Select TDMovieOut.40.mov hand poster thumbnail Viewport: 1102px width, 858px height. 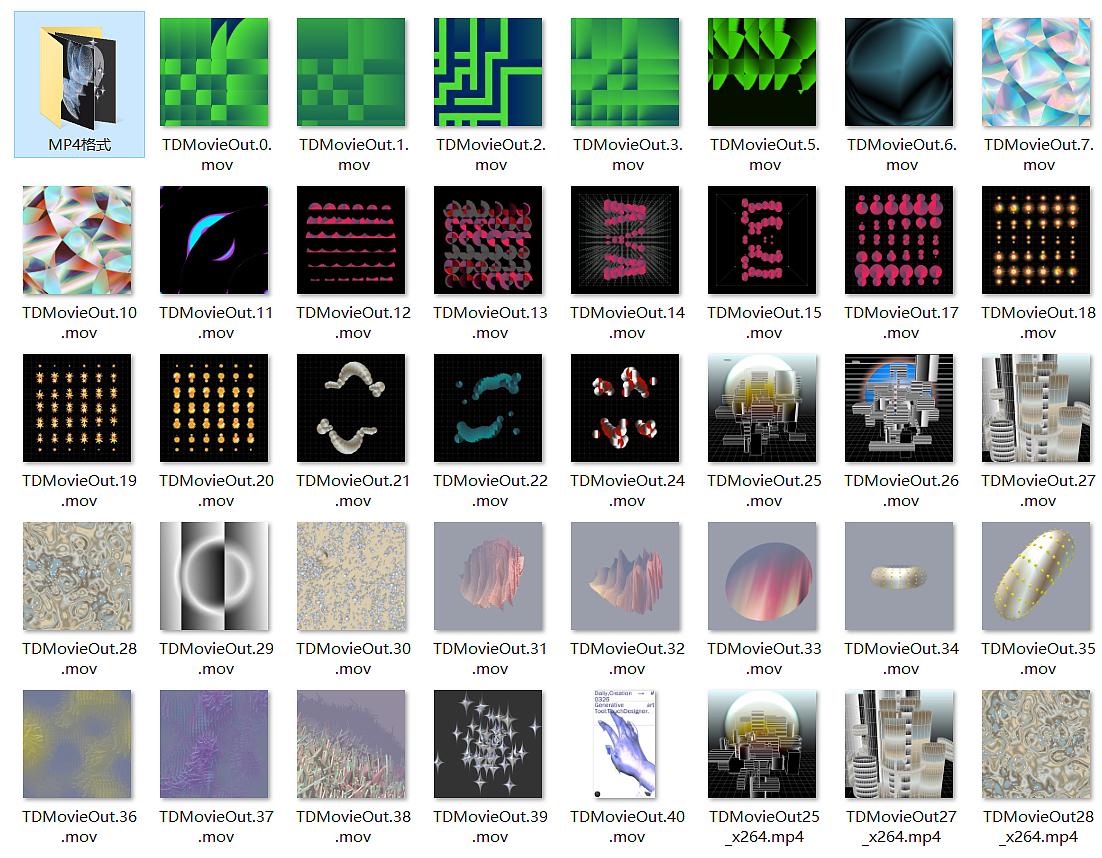point(625,744)
